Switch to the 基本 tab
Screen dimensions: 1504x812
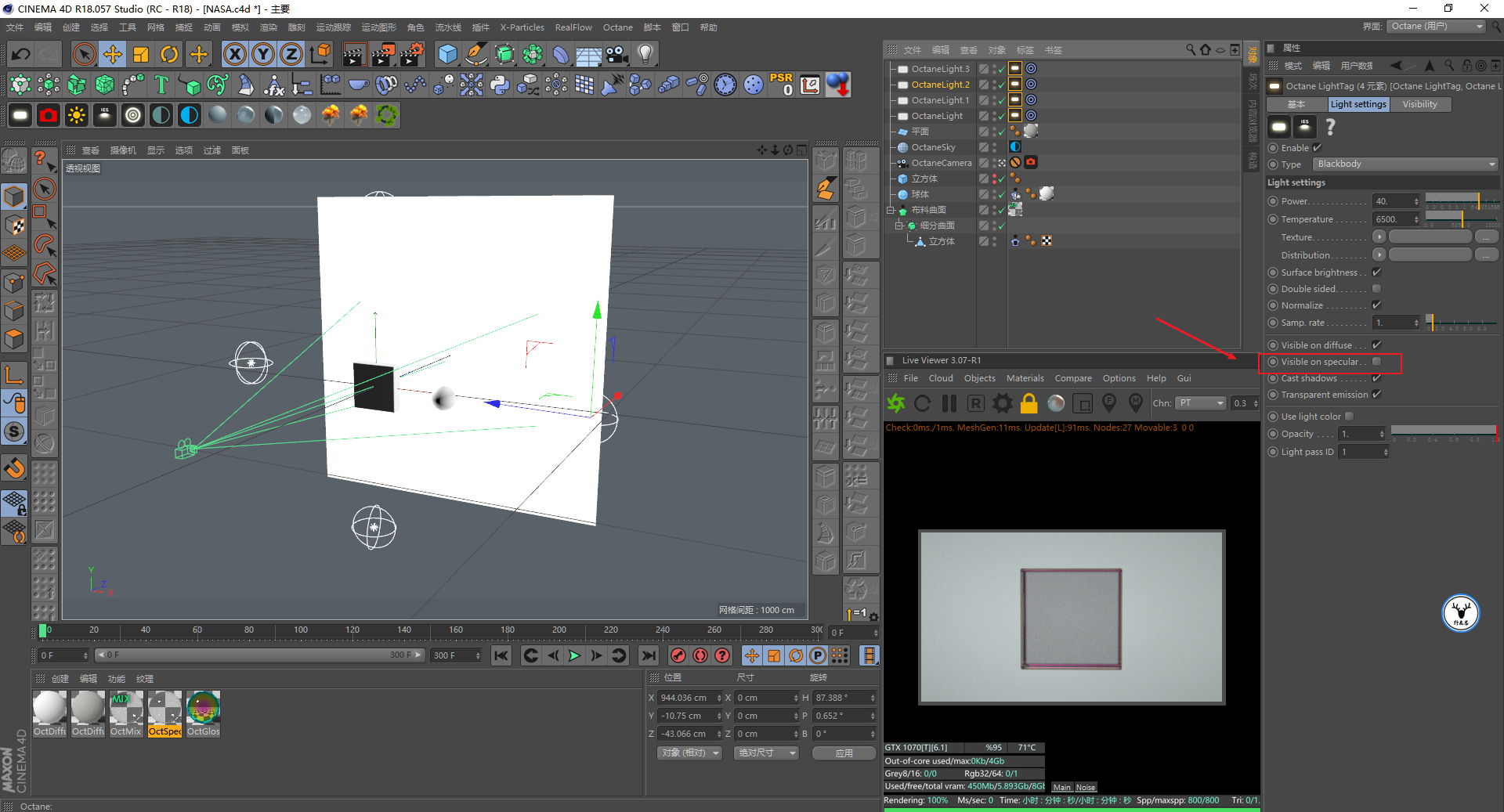(x=1296, y=104)
